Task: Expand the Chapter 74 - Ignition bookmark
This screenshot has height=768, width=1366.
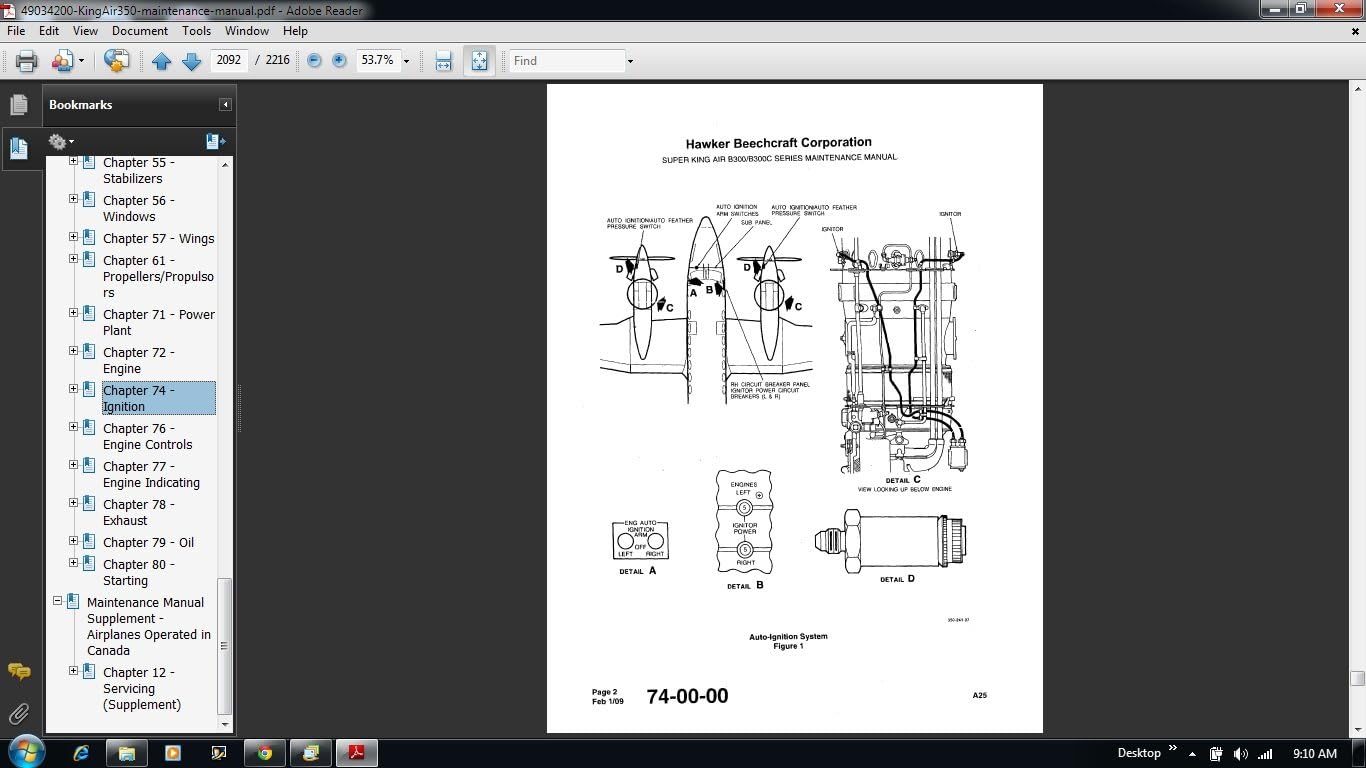Action: 73,389
